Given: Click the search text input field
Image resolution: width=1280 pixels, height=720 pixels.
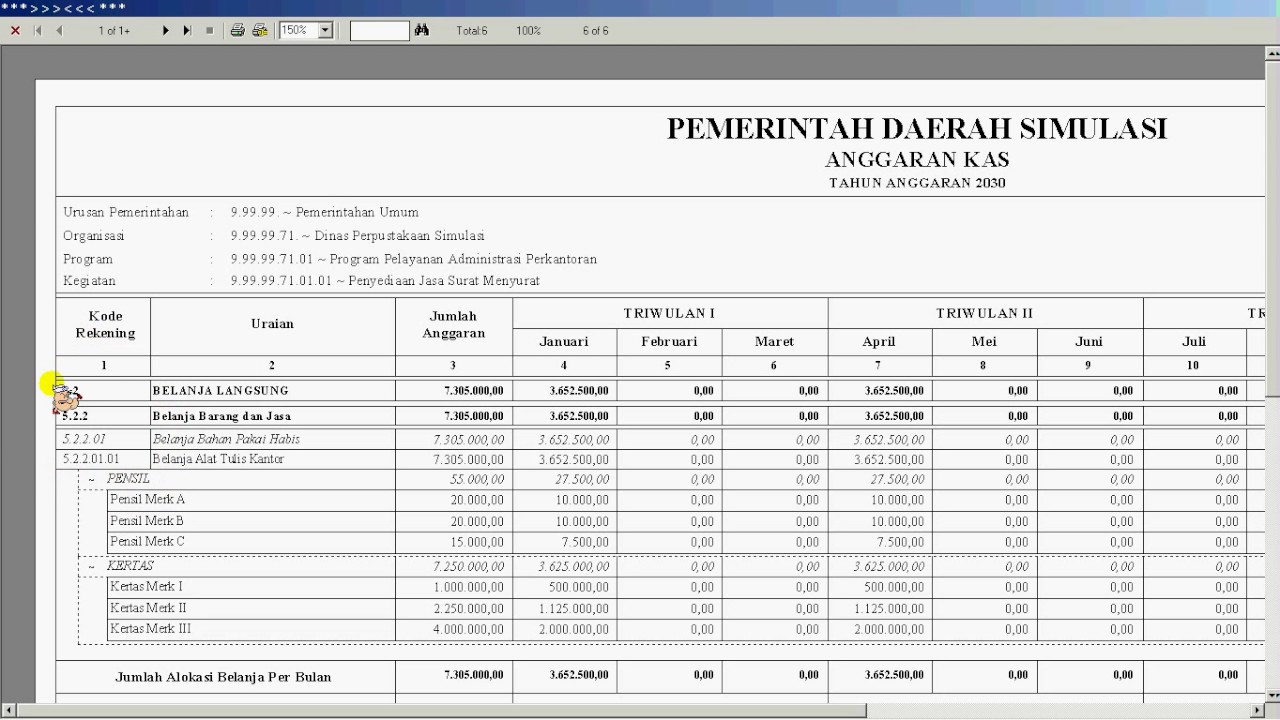Looking at the screenshot, I should (379, 31).
